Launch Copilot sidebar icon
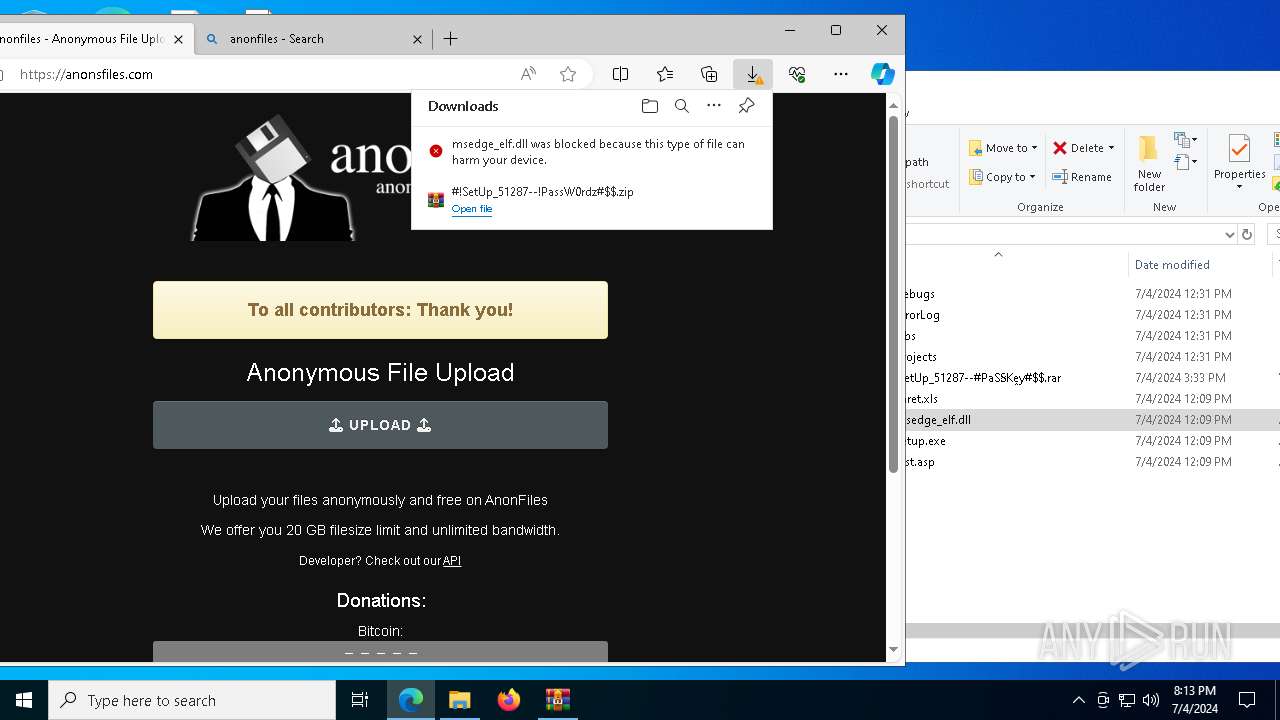Screen dimensions: 1280x720 [x=882, y=74]
